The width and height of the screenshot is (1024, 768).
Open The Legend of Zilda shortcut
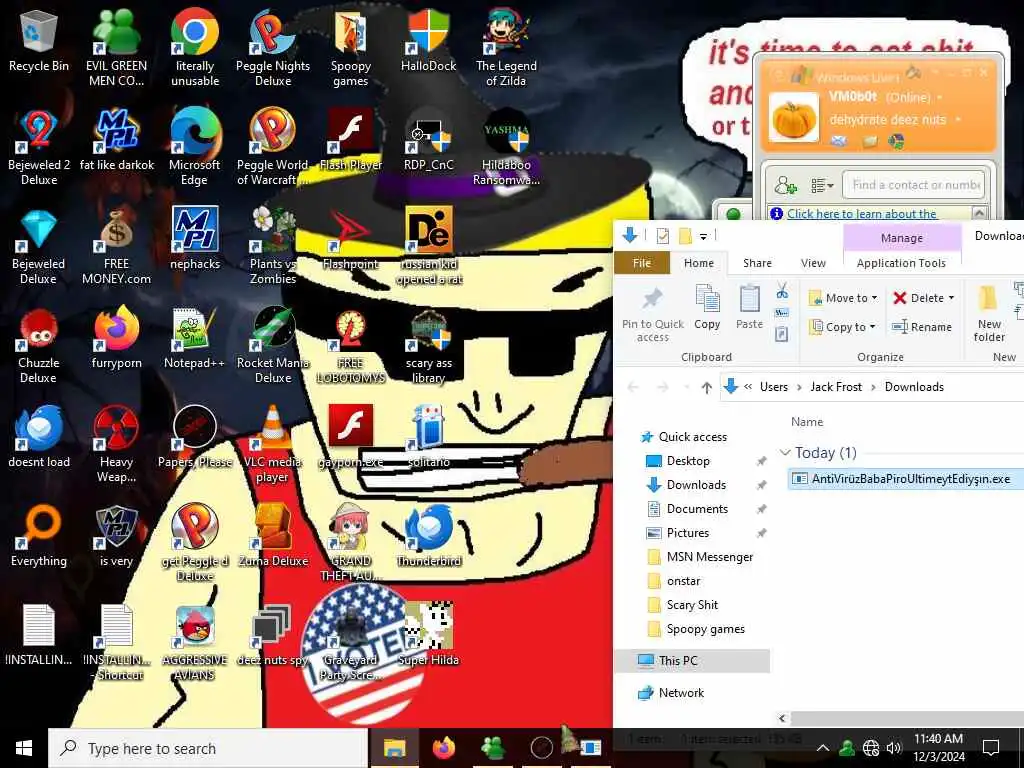pyautogui.click(x=506, y=49)
